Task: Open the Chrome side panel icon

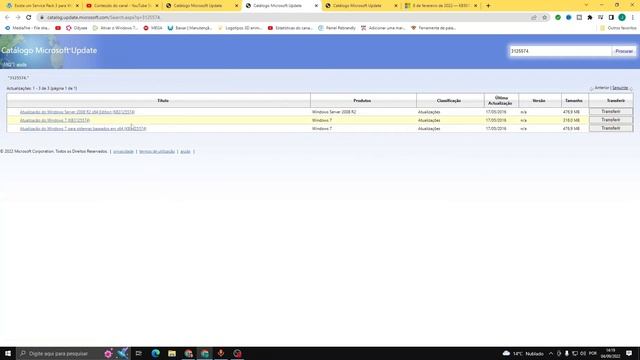Action: click(611, 18)
